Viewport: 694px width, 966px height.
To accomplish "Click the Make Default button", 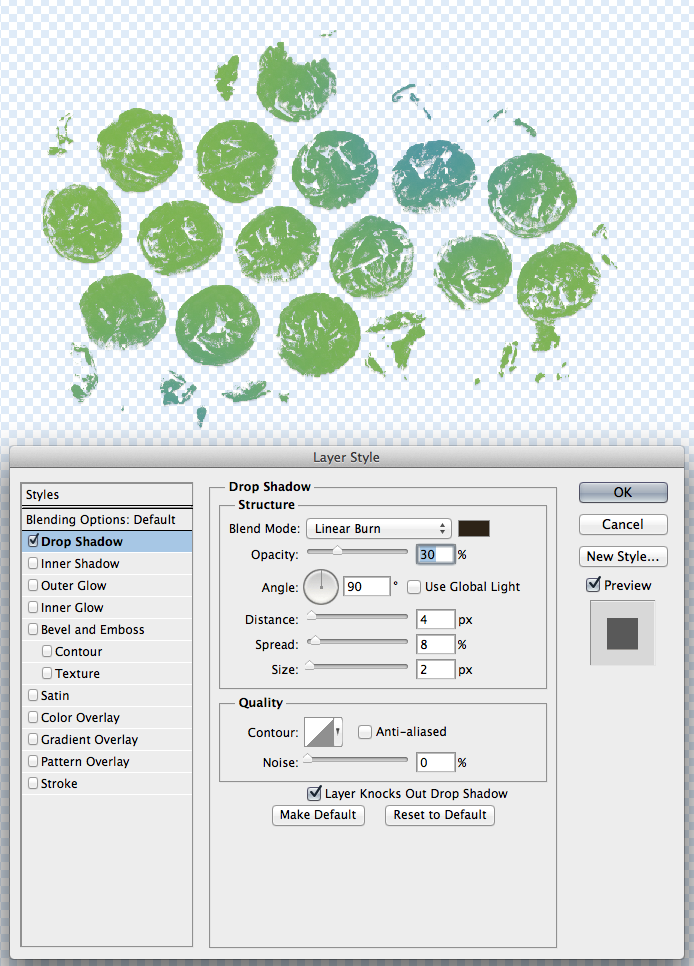I will coord(318,814).
